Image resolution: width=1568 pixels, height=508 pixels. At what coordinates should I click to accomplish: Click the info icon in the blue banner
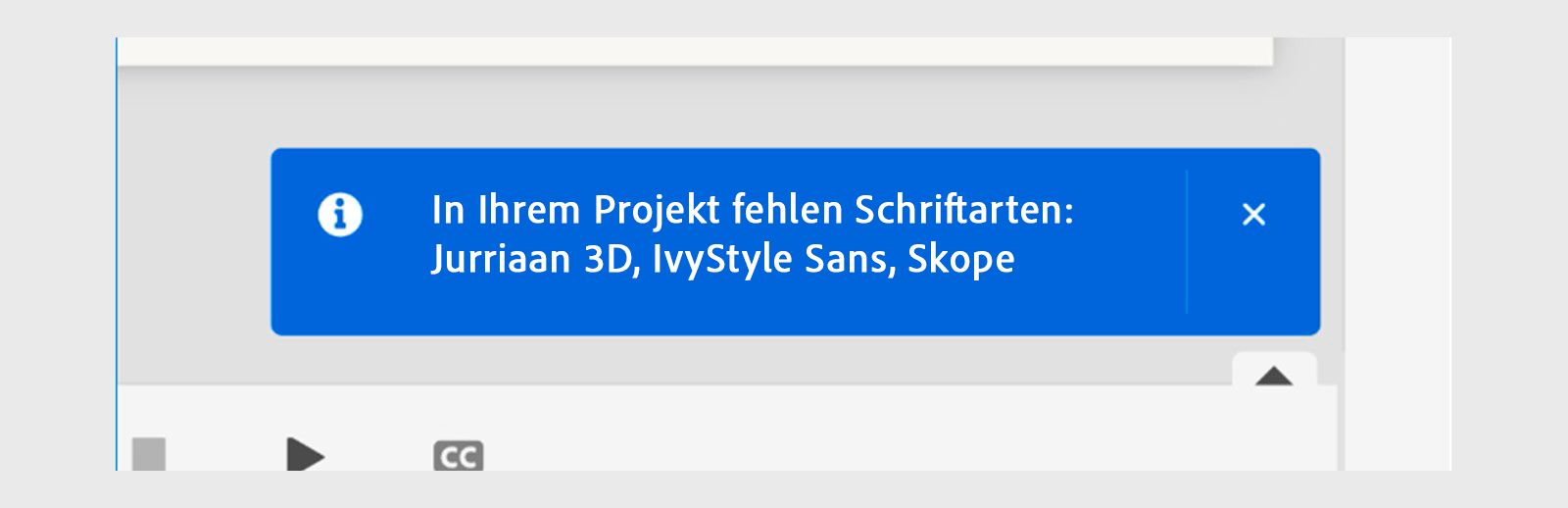[x=340, y=214]
